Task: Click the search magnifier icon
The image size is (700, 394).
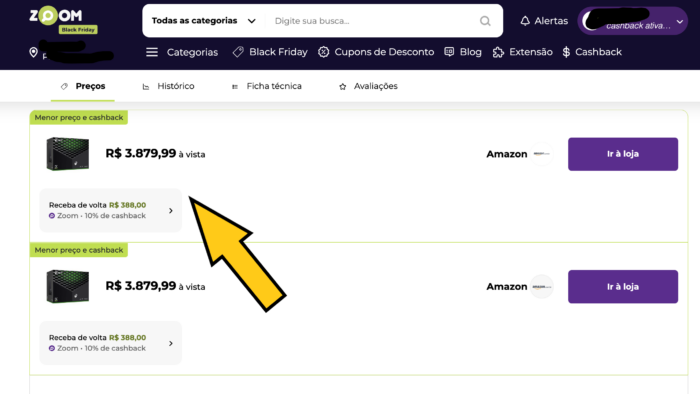Action: coord(485,21)
